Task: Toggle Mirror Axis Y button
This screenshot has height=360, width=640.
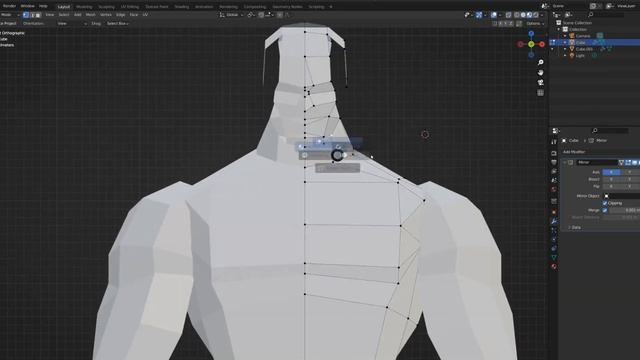Action: tap(629, 172)
